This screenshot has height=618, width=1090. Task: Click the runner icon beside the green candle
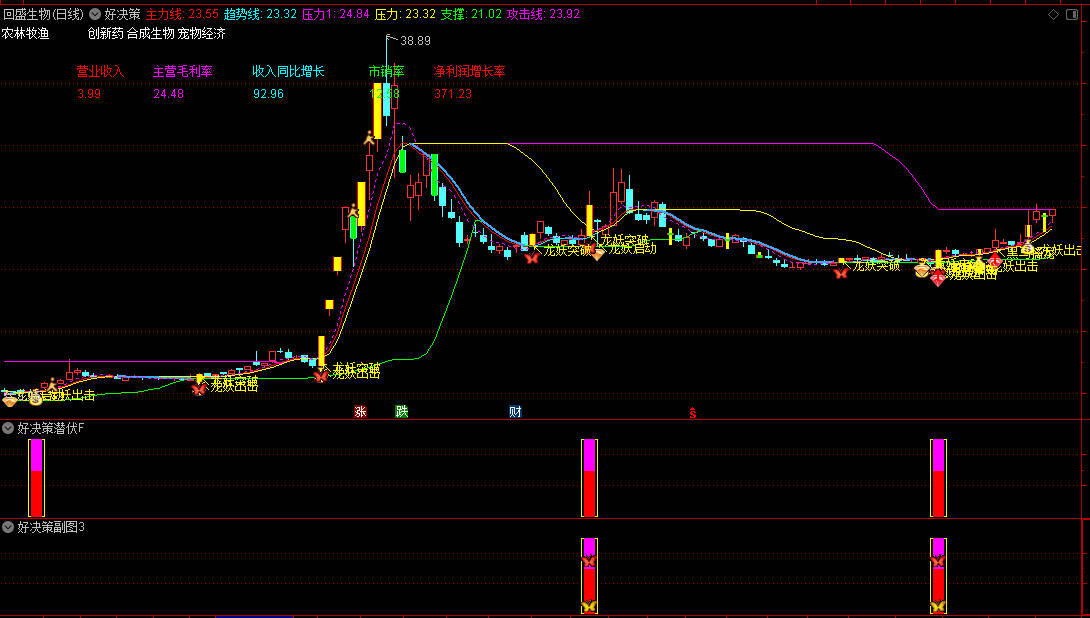click(353, 210)
